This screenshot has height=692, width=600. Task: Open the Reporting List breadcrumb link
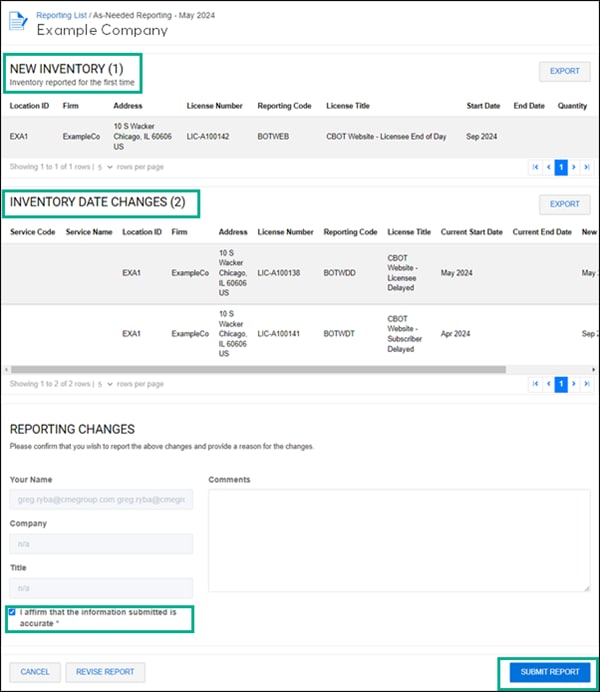62,16
